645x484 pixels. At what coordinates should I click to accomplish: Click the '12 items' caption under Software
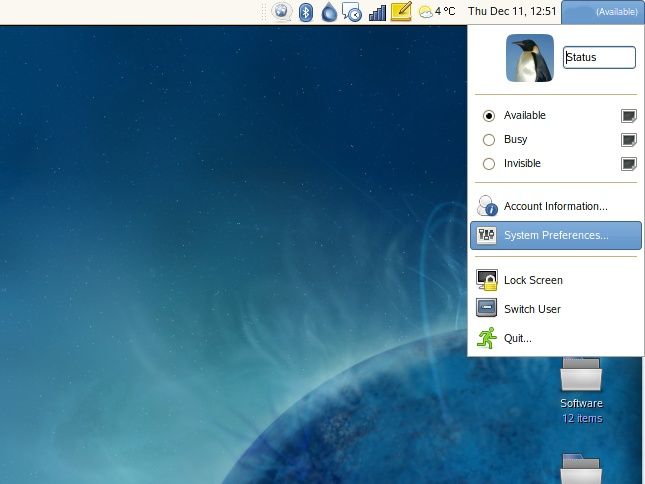582,419
